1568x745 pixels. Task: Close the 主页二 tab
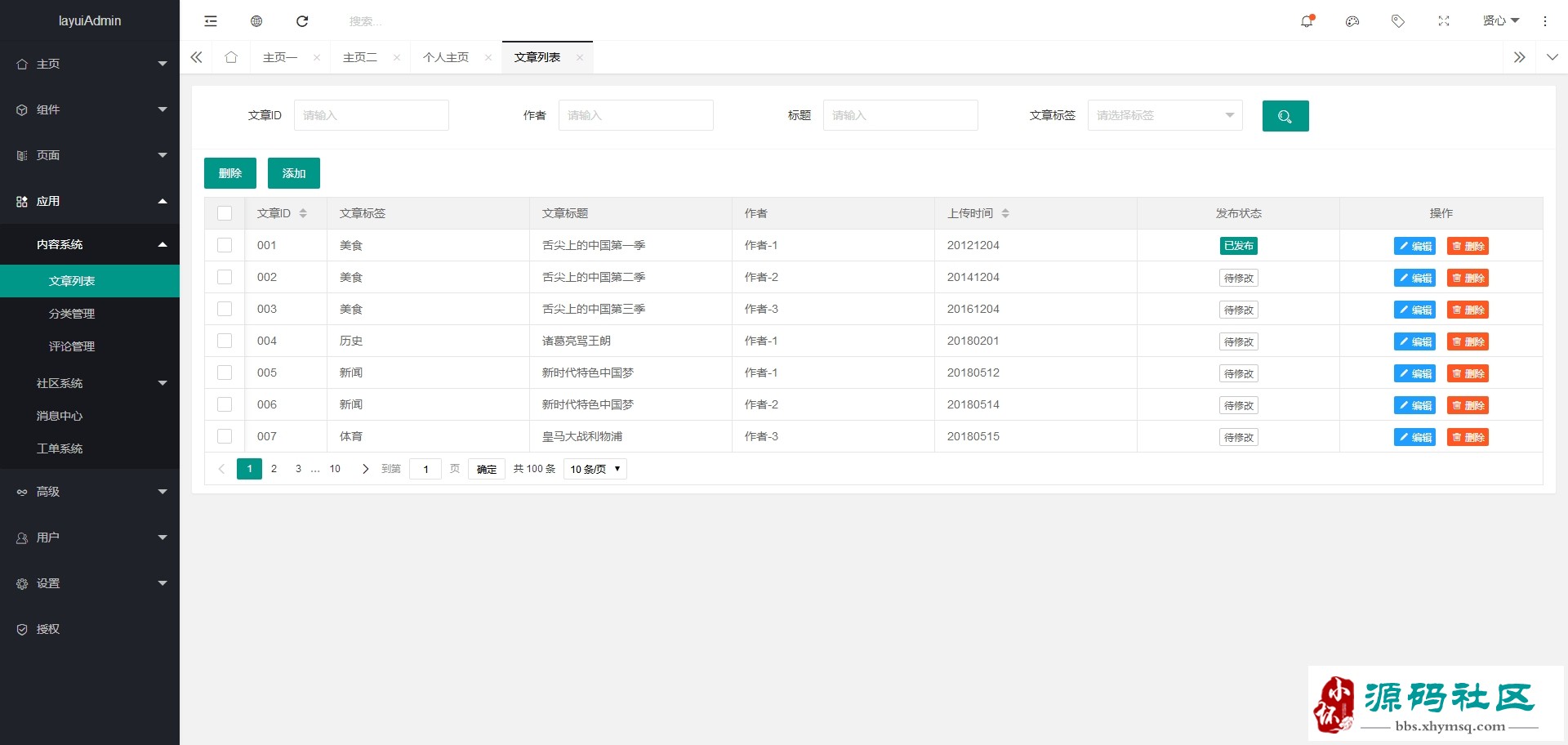397,57
